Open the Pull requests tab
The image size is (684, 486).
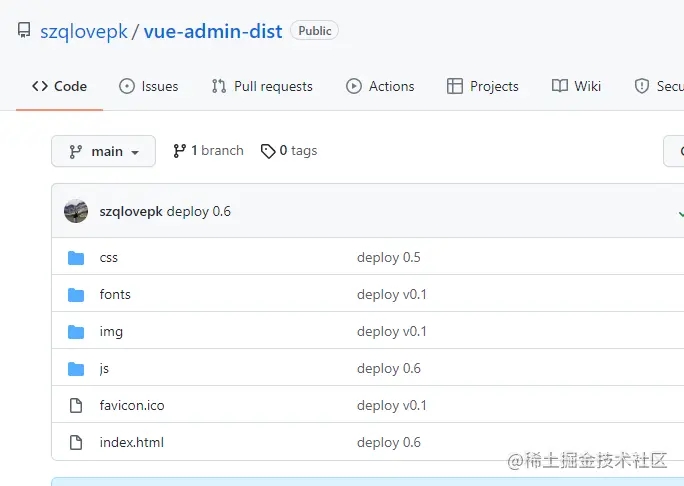tap(262, 86)
